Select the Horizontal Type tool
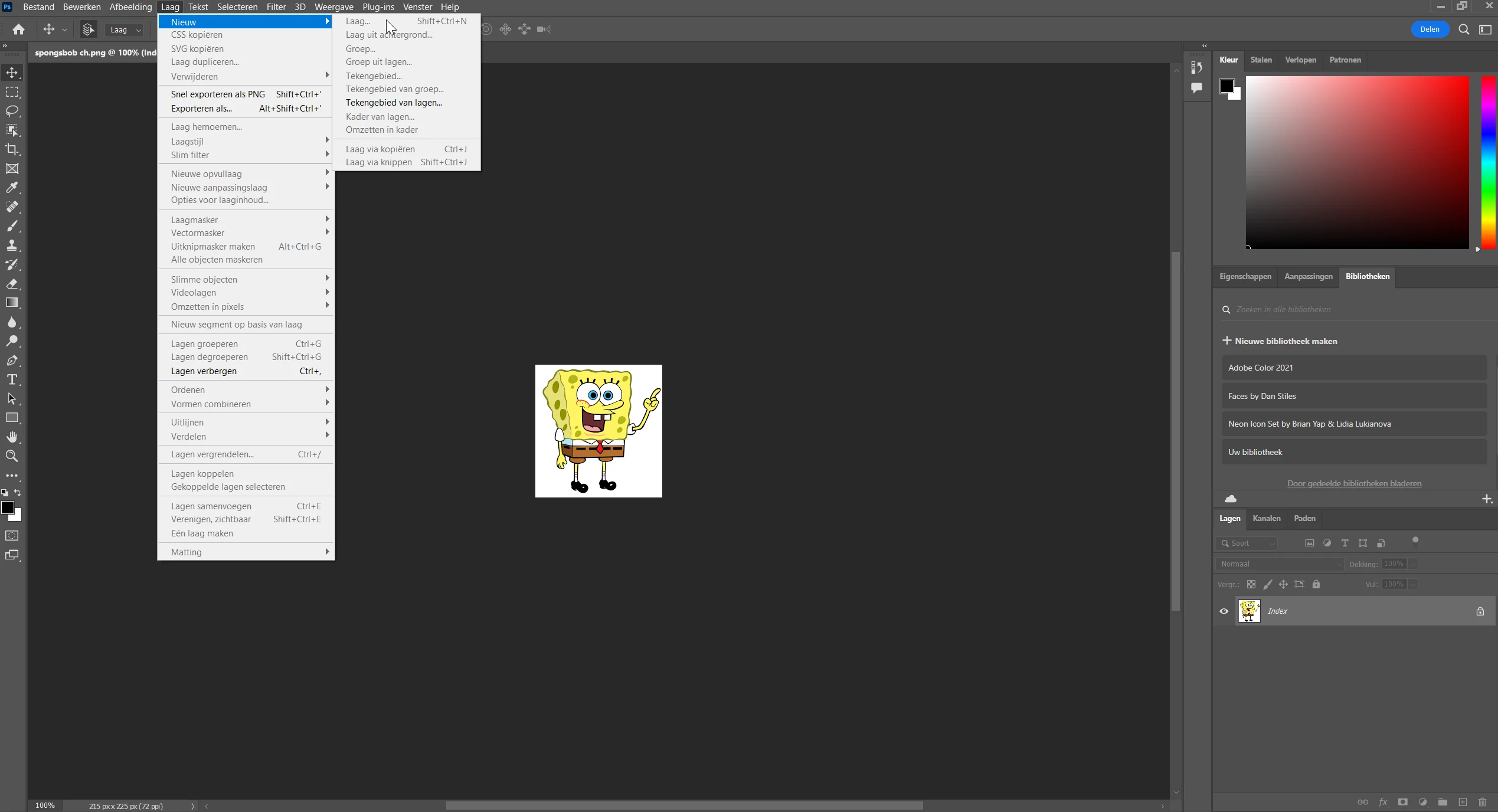 (x=12, y=379)
